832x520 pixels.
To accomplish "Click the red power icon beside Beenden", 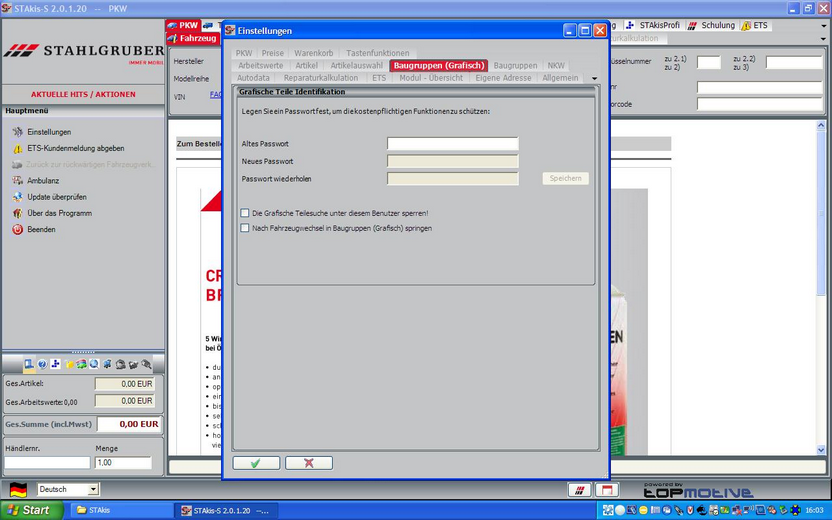I will (x=18, y=229).
